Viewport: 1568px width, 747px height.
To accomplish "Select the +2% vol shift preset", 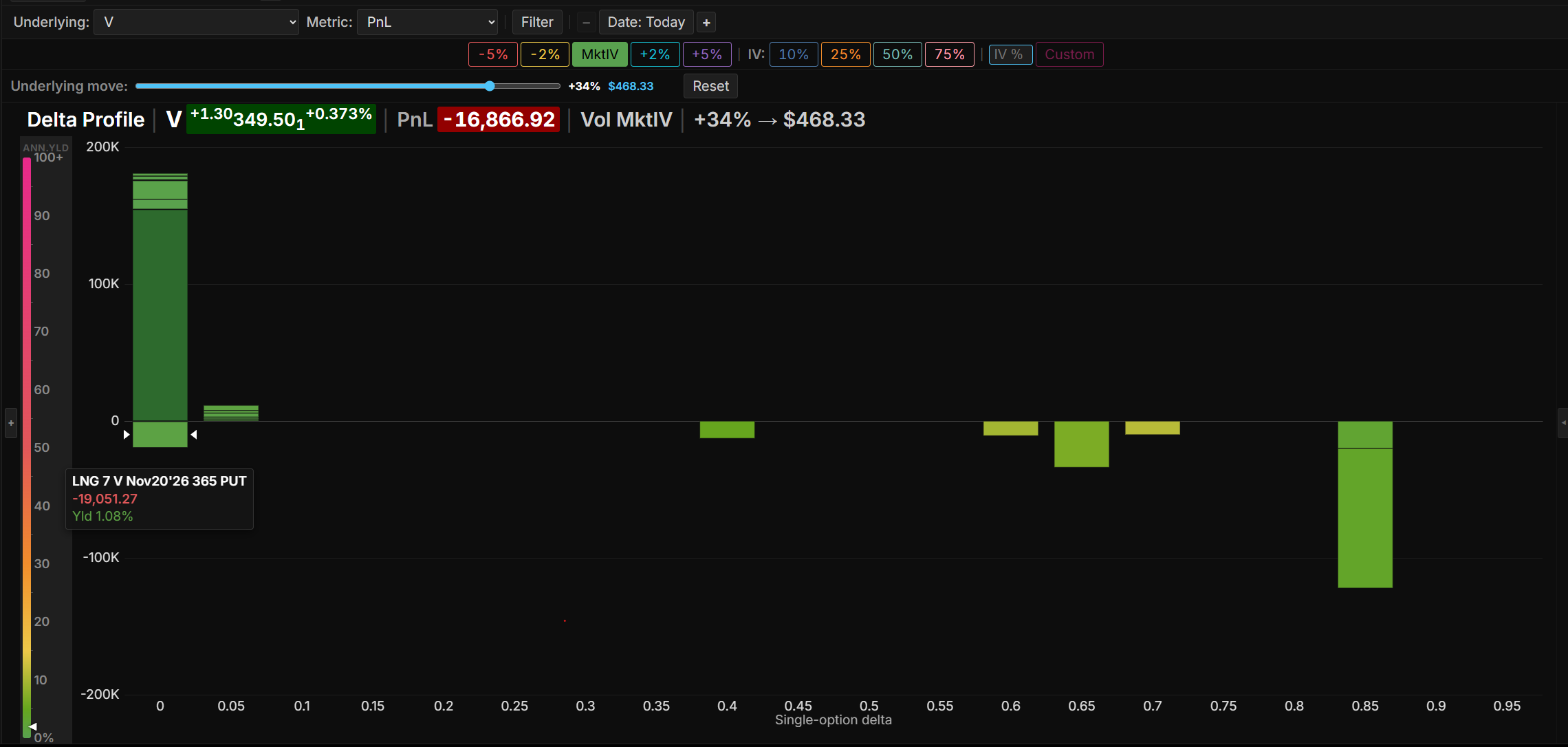I will [655, 54].
